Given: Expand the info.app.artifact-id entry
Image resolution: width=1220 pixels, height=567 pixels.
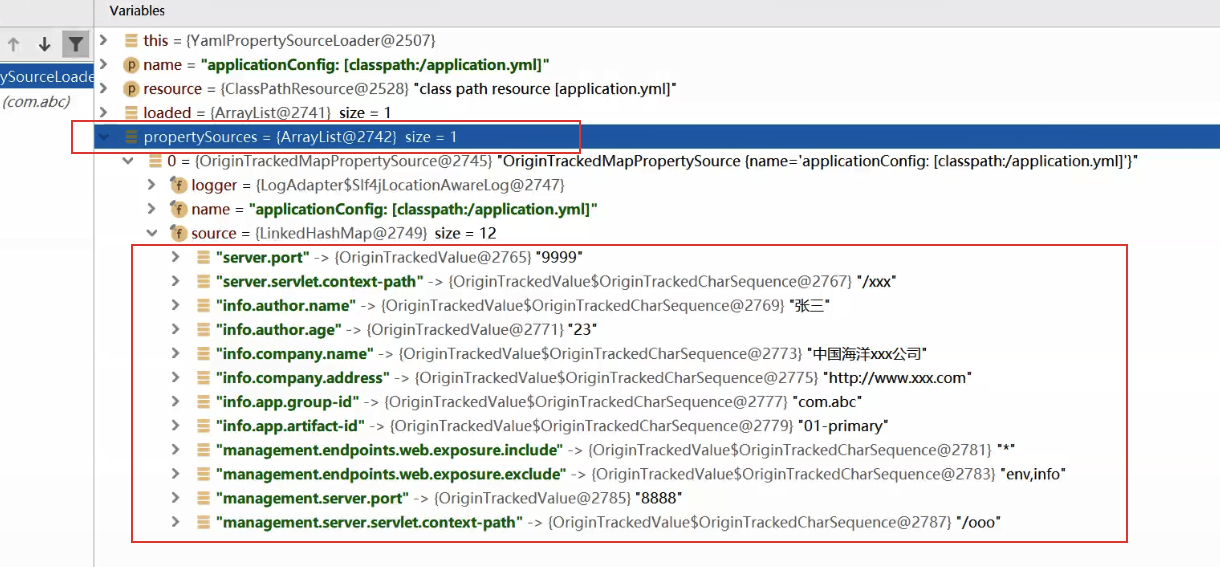Looking at the screenshot, I should point(175,425).
